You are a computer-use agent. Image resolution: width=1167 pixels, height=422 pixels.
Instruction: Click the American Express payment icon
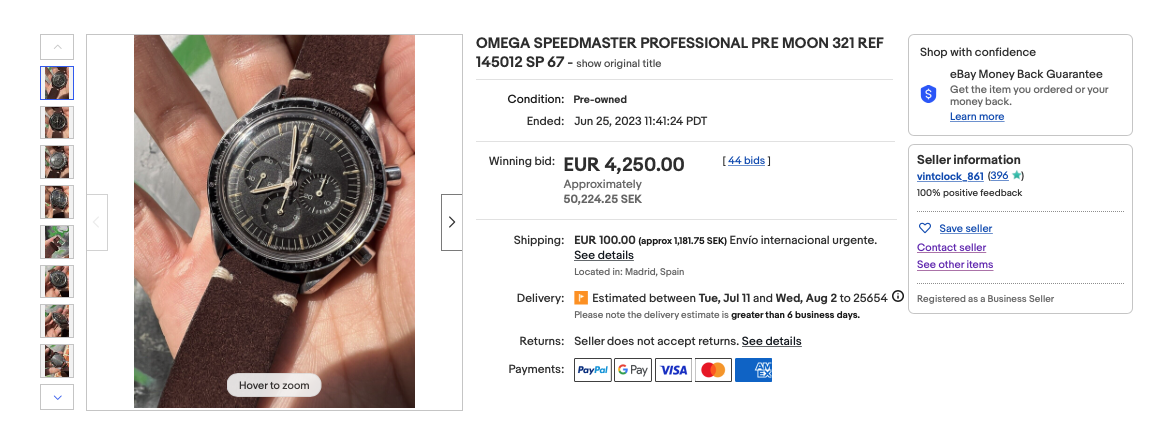pos(753,370)
